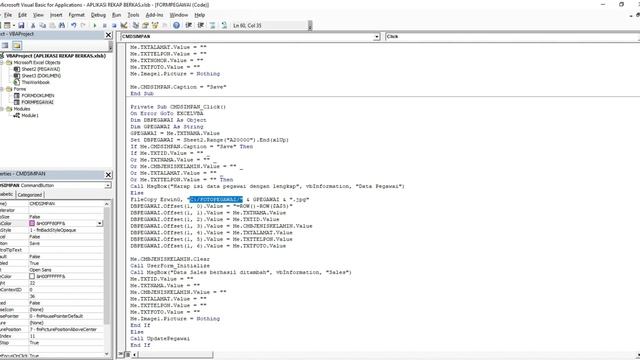Viewport: 640px width, 360px height.
Task: Click the white ForeColor swatch
Action: coord(32,276)
